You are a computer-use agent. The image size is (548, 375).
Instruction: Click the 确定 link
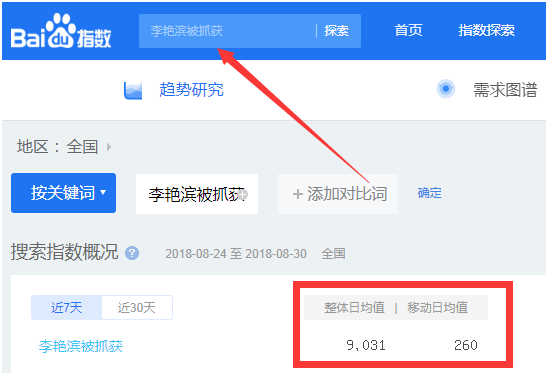point(430,193)
